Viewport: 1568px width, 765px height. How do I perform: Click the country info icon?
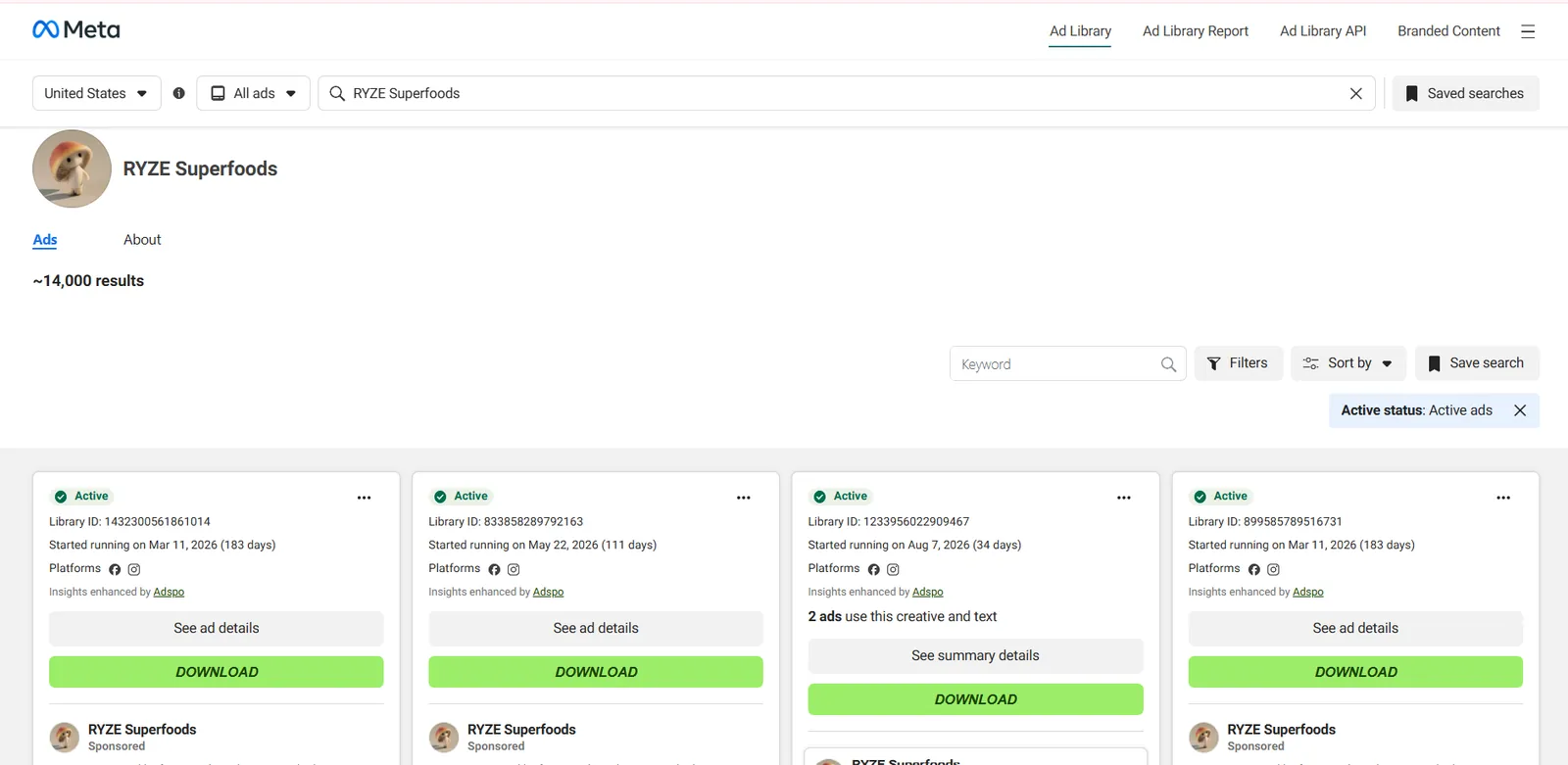pos(178,93)
